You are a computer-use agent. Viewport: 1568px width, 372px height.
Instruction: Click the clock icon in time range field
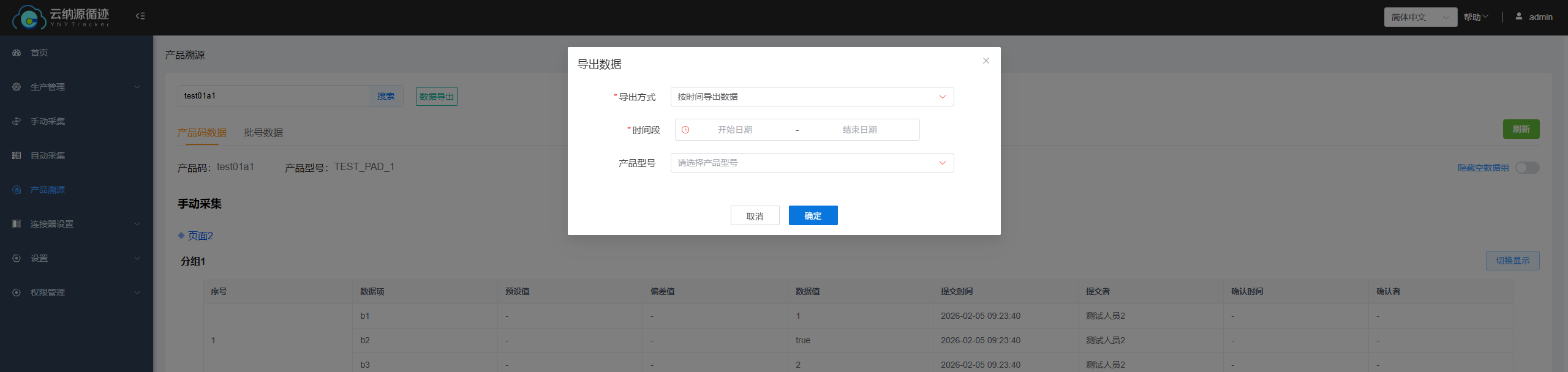685,130
